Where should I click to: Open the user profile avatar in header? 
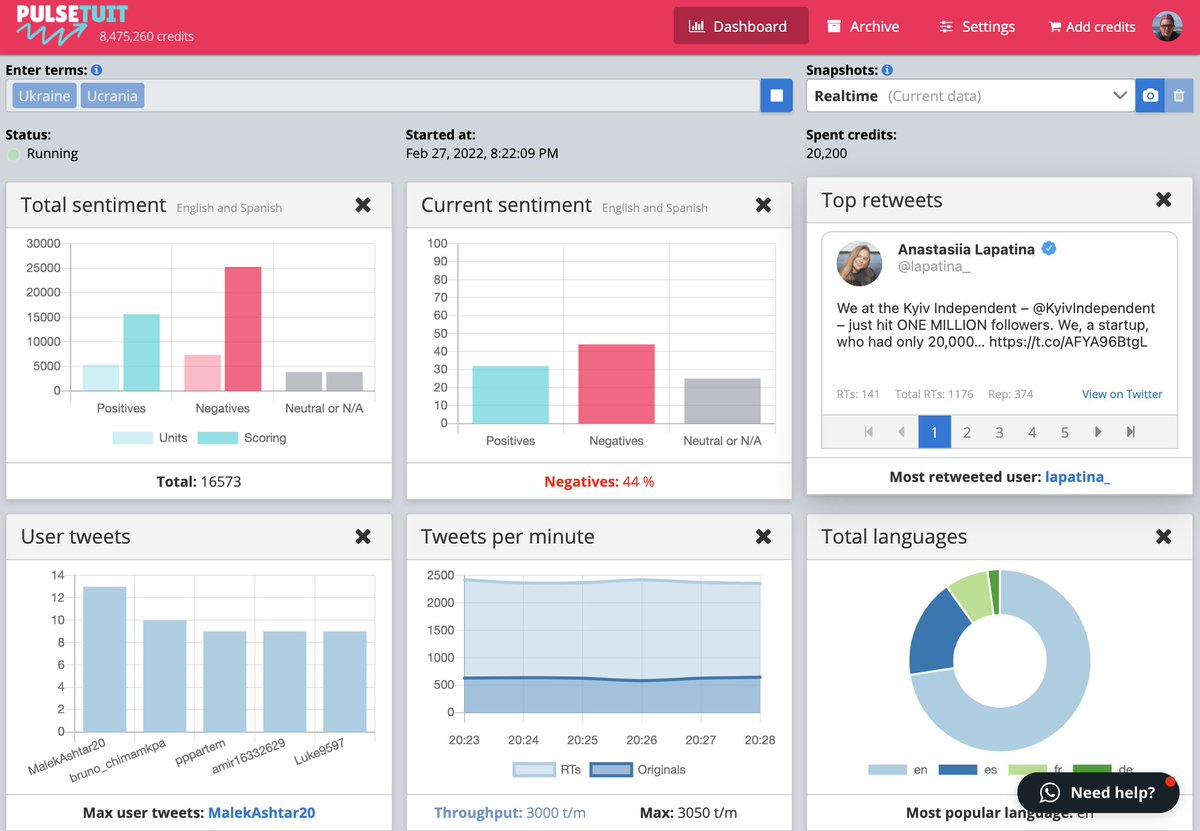[x=1167, y=27]
